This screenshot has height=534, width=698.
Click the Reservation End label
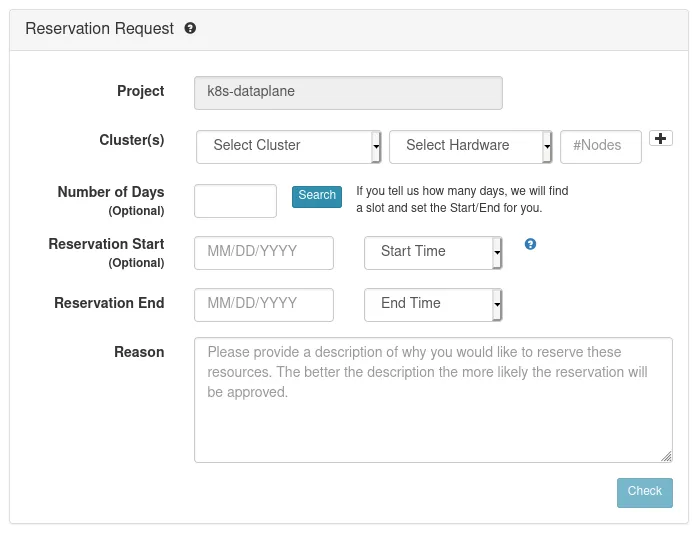coord(109,303)
